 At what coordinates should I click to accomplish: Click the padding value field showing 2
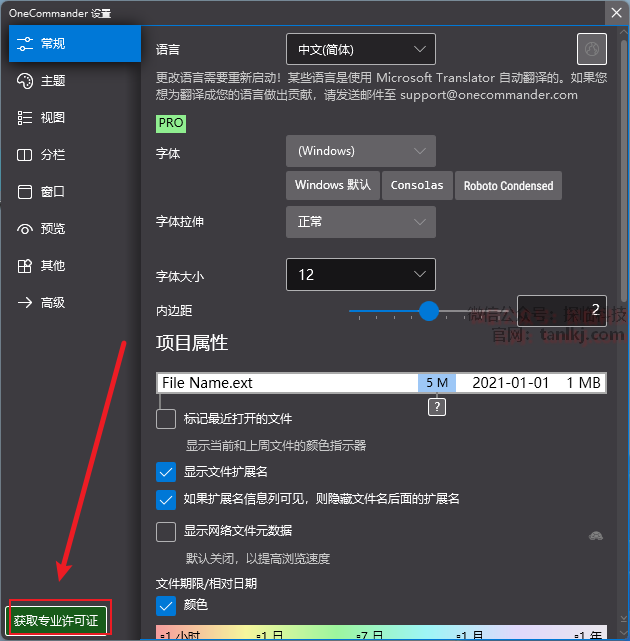click(562, 311)
